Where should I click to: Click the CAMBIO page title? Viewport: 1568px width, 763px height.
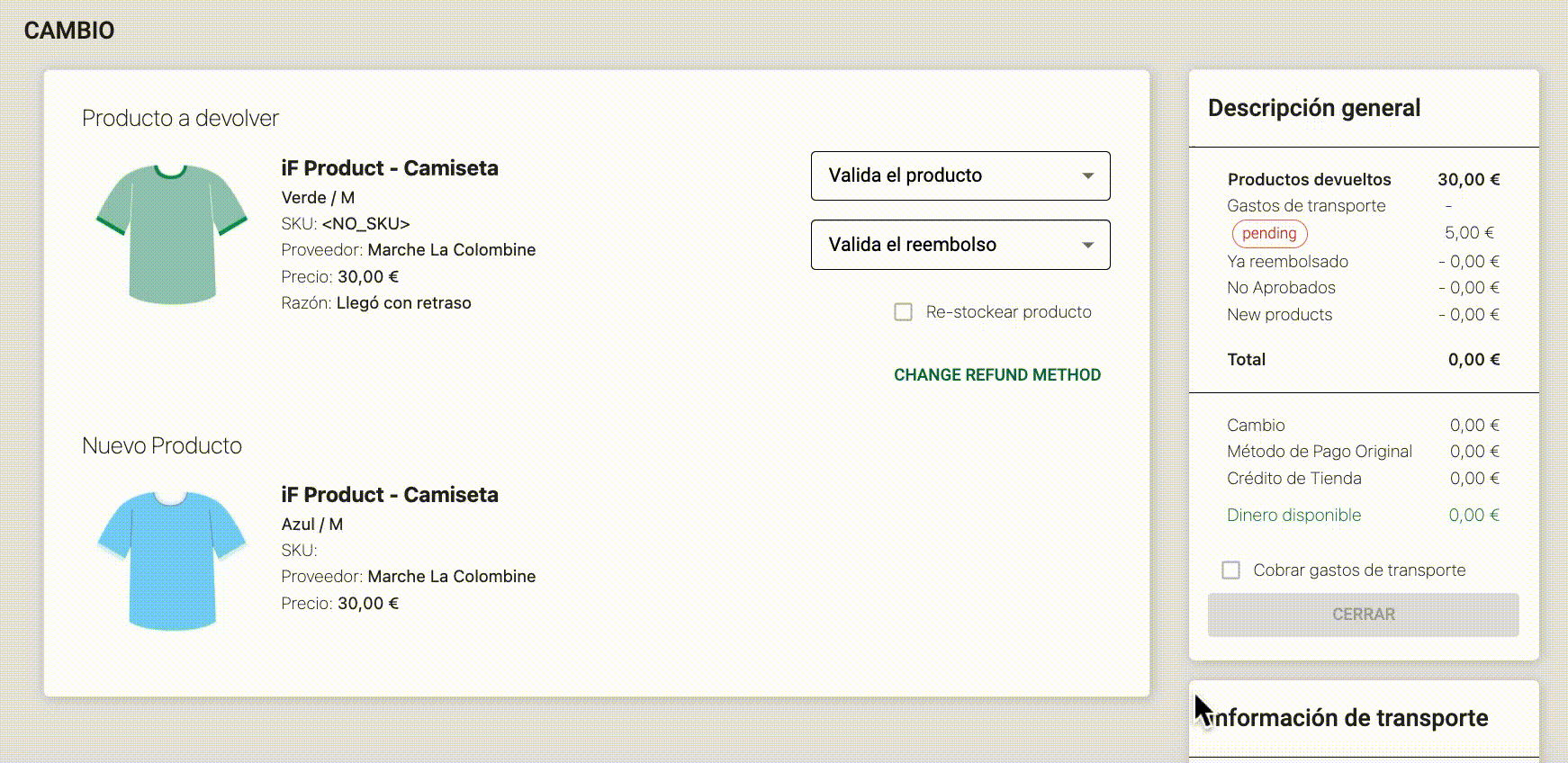tap(69, 31)
